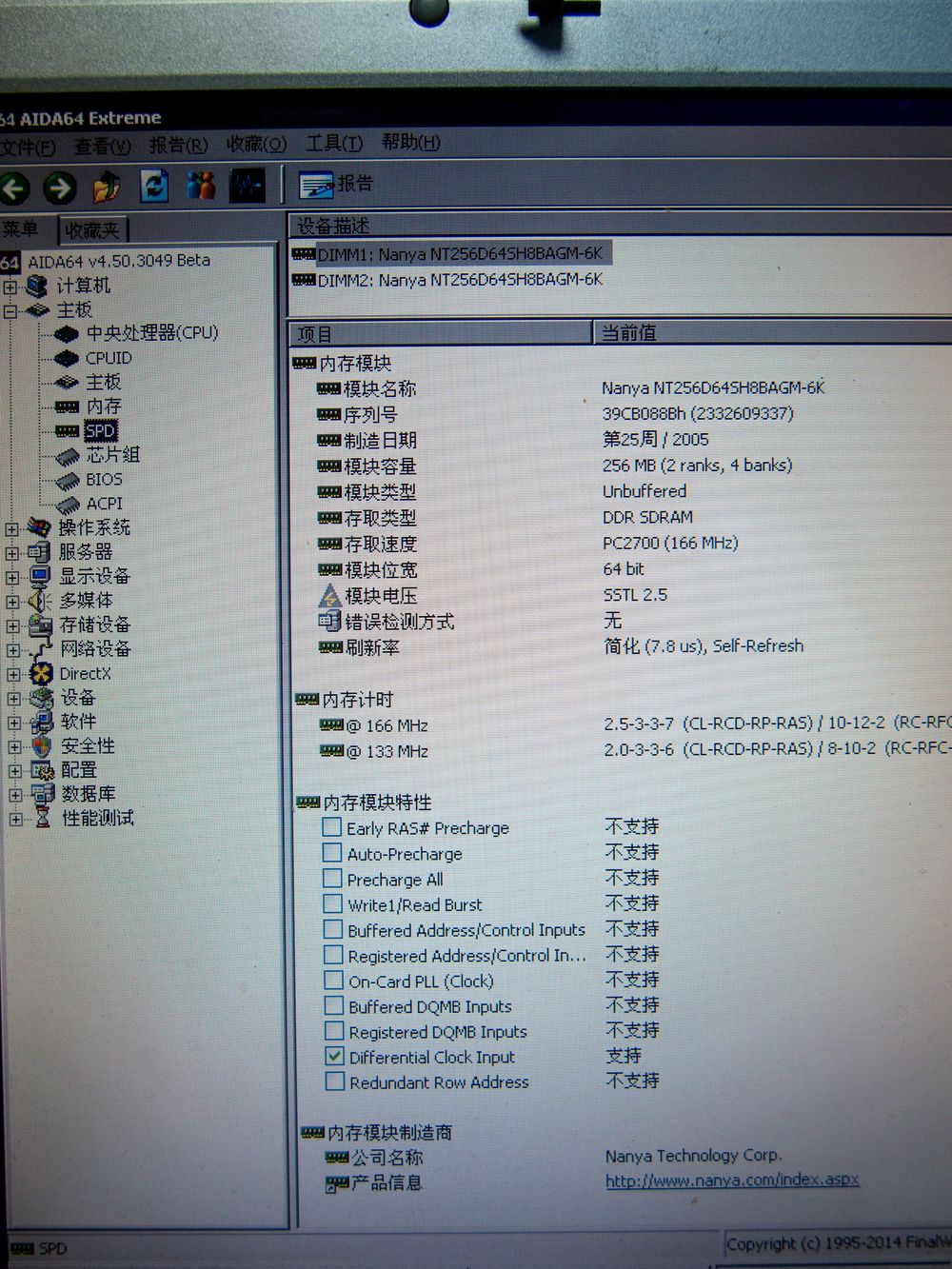Expand the 操作系统 tree node
952x1269 pixels.
pos(11,528)
